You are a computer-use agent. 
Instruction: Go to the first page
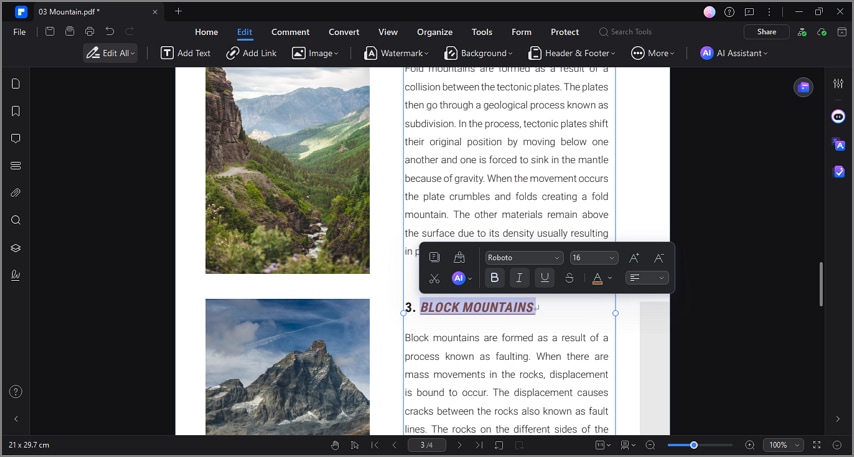tap(374, 445)
